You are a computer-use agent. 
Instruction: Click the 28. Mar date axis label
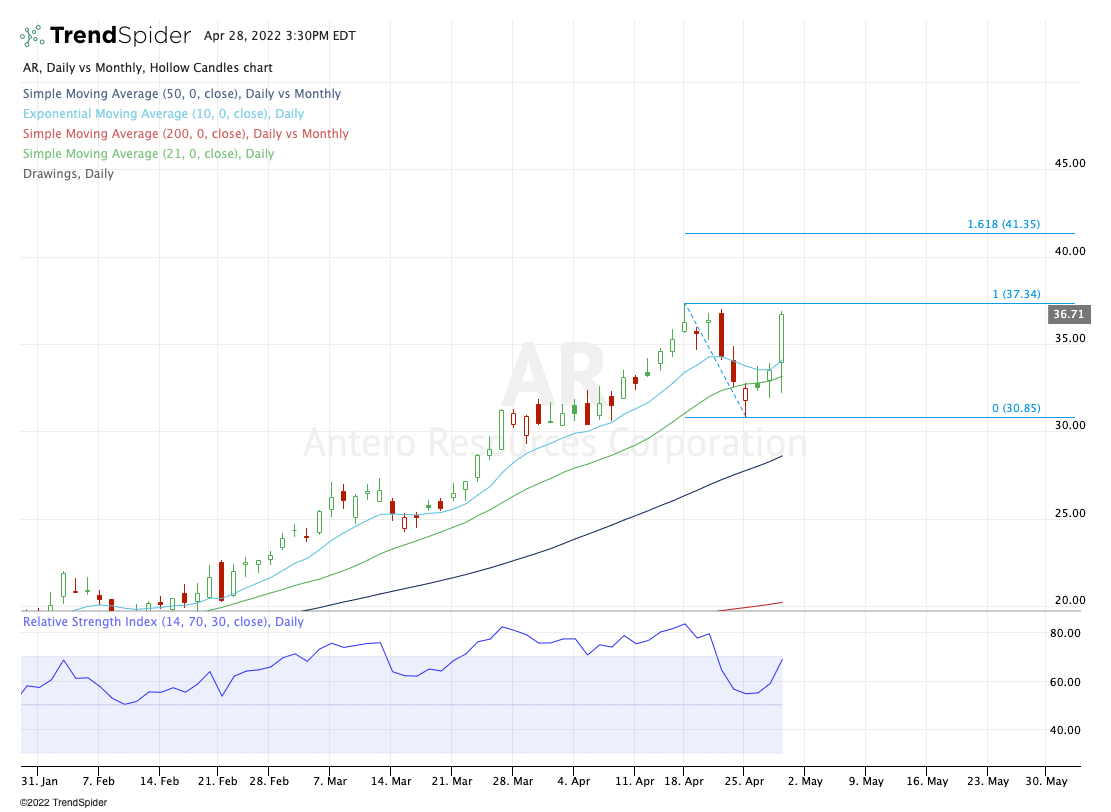(x=513, y=782)
